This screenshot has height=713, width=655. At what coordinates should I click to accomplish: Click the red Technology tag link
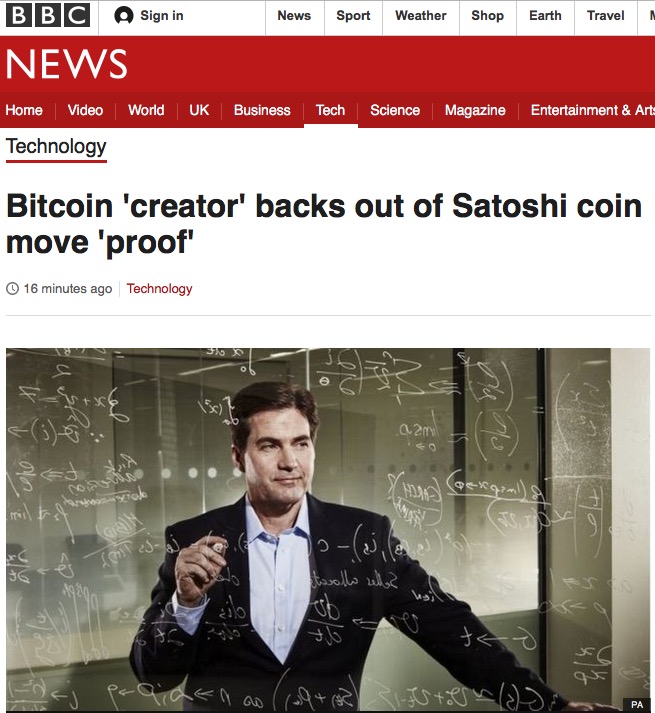pyautogui.click(x=159, y=288)
